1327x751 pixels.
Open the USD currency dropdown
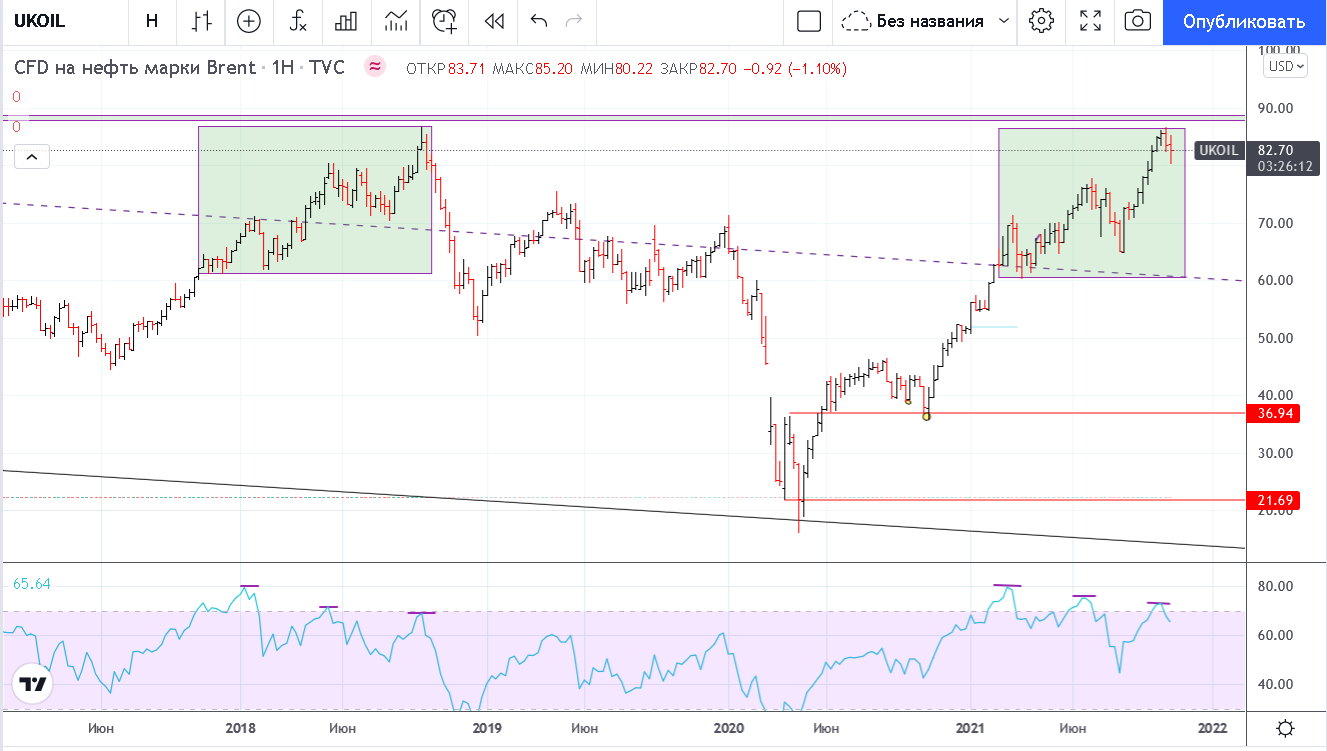point(1285,67)
